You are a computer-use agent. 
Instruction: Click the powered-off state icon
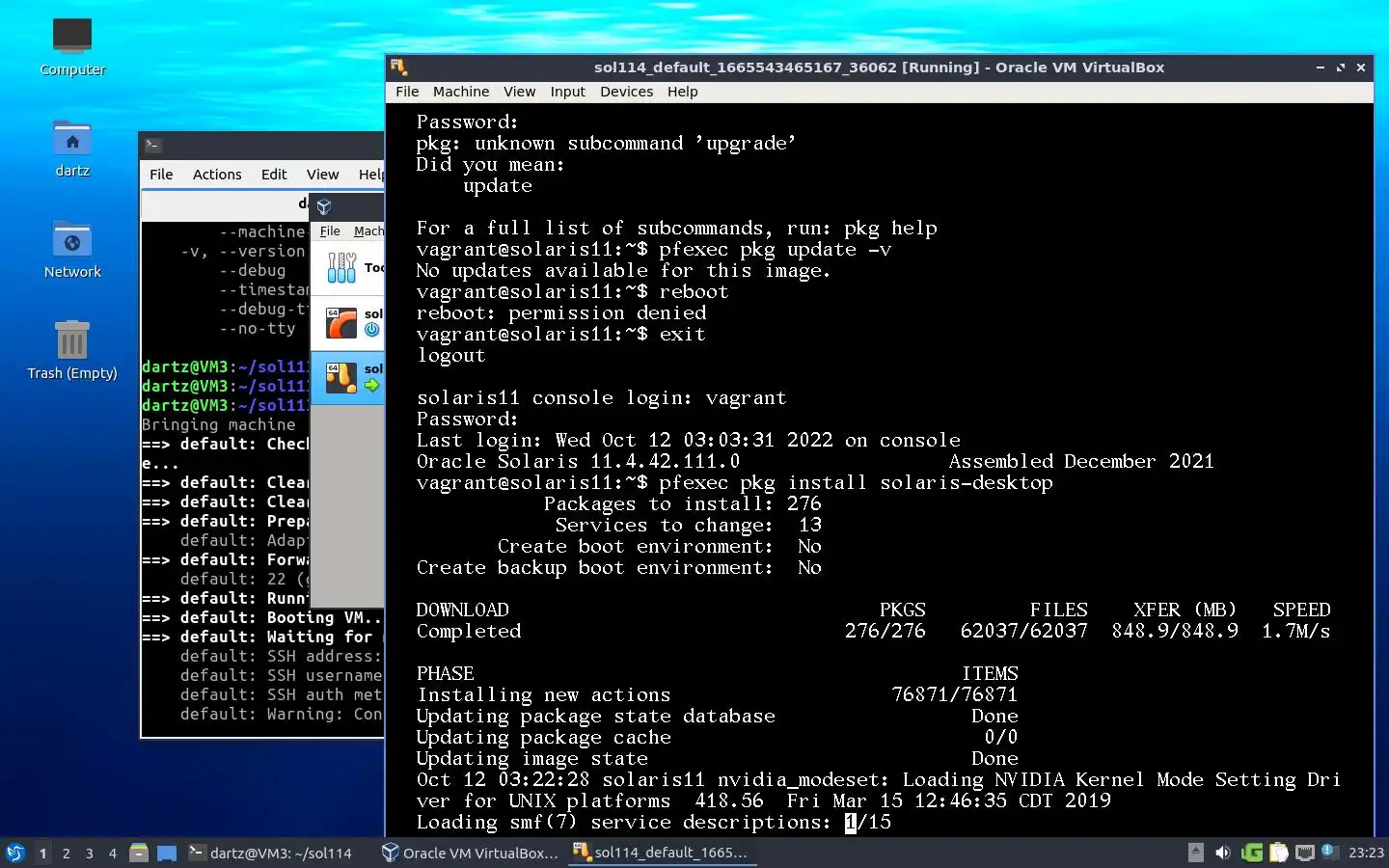click(372, 330)
